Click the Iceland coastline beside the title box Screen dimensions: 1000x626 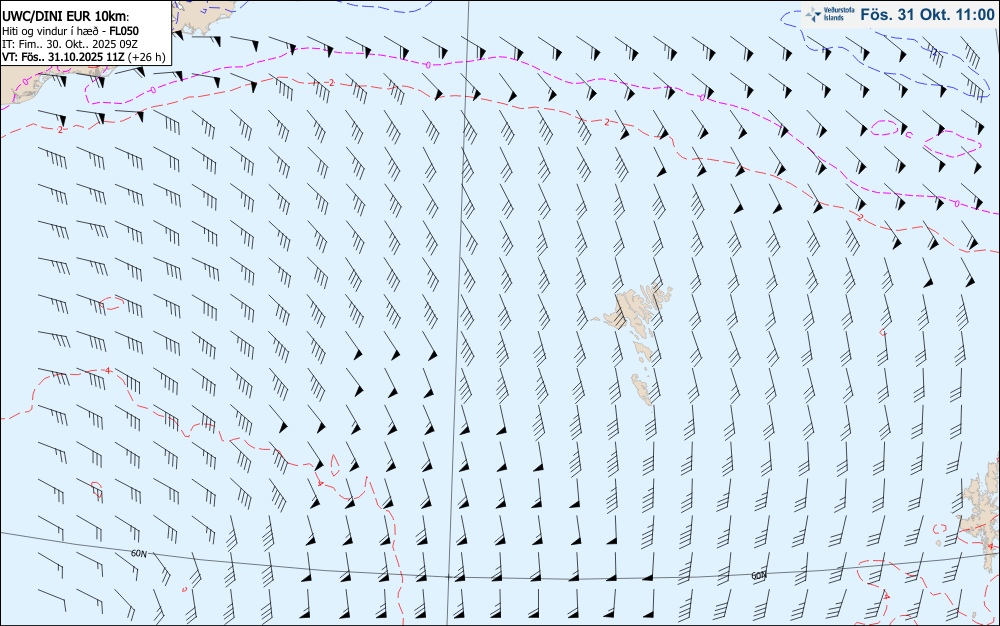203,16
